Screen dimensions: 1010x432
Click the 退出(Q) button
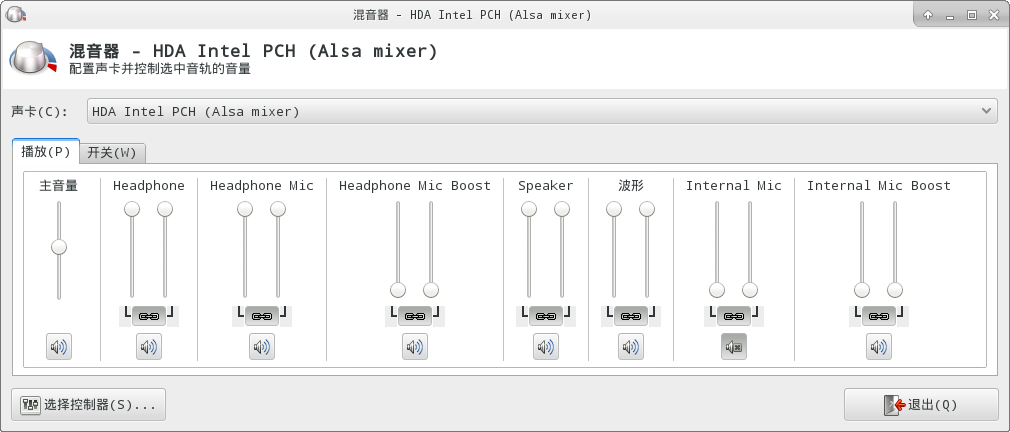click(921, 405)
